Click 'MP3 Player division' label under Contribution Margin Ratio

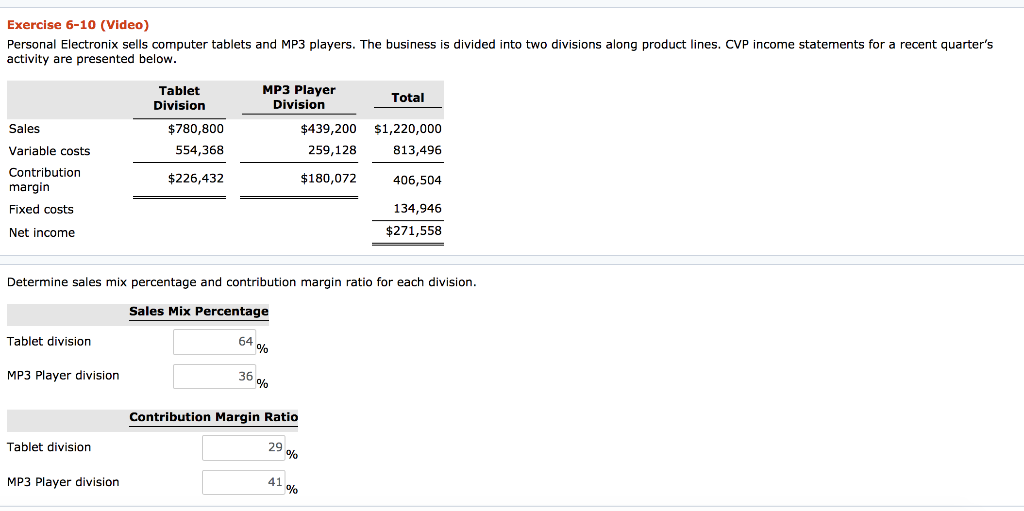[x=63, y=482]
